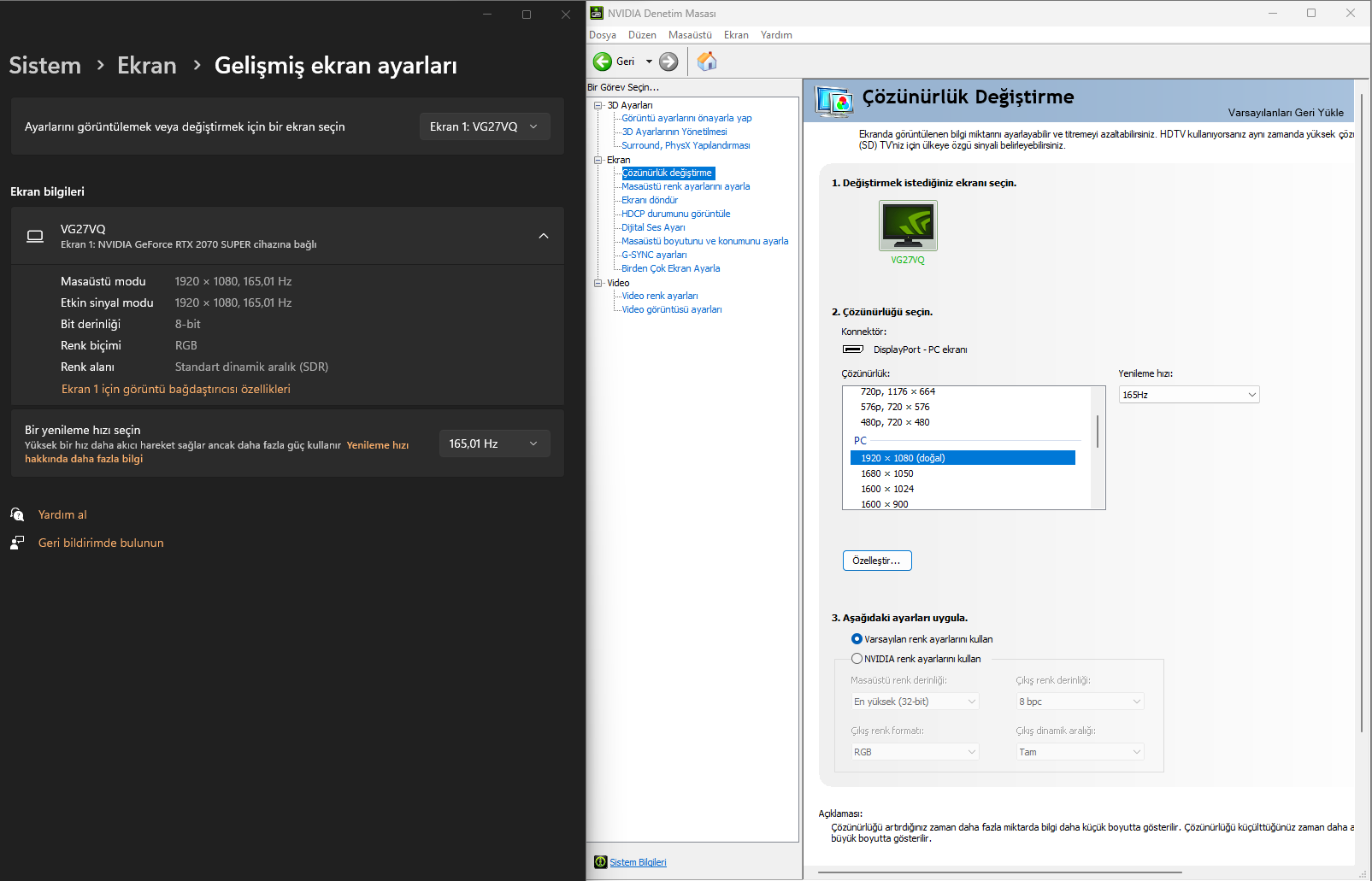Viewport: 1372px width, 881px height.
Task: Open the Geri history dropdown arrow
Action: pyautogui.click(x=649, y=62)
